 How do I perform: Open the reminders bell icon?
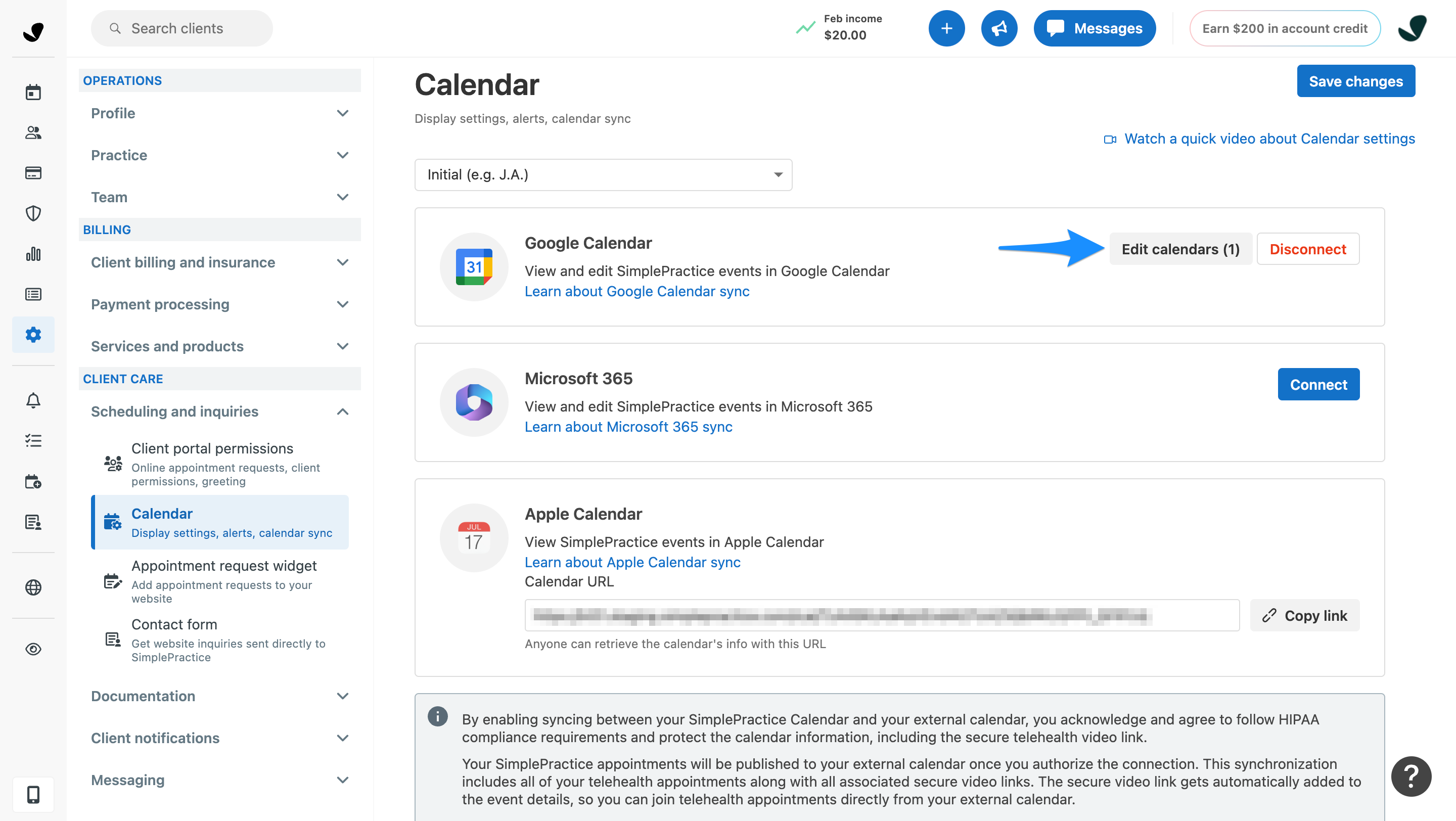(x=33, y=400)
